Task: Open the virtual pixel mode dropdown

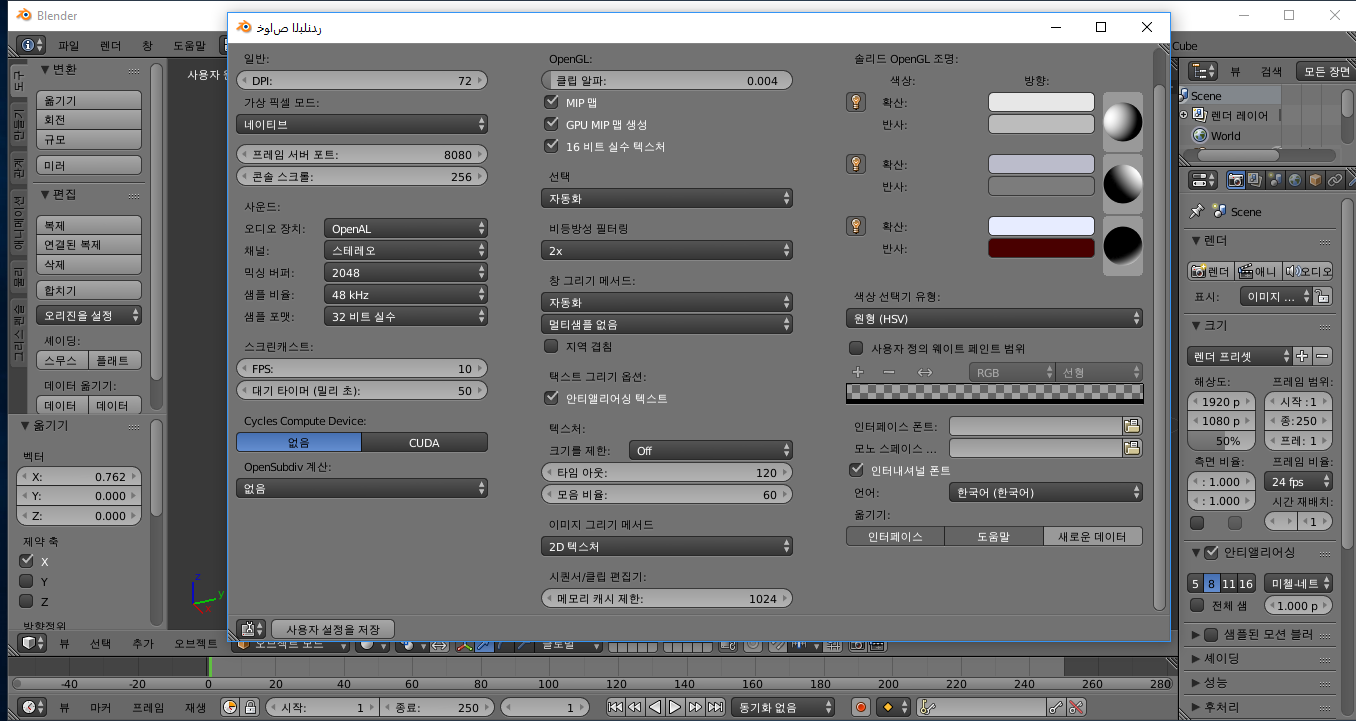Action: (362, 125)
